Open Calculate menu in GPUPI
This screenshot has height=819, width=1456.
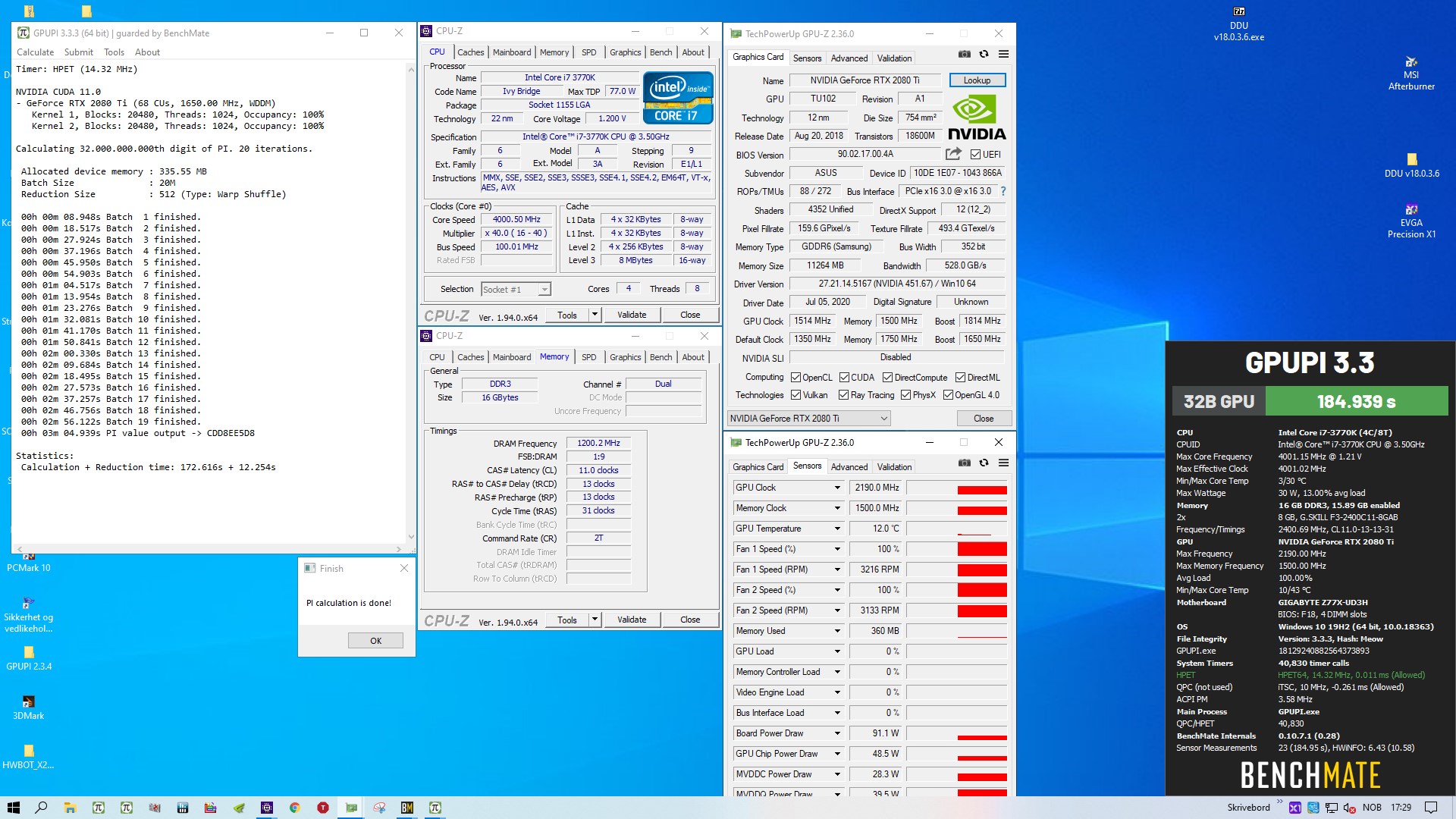click(x=36, y=52)
